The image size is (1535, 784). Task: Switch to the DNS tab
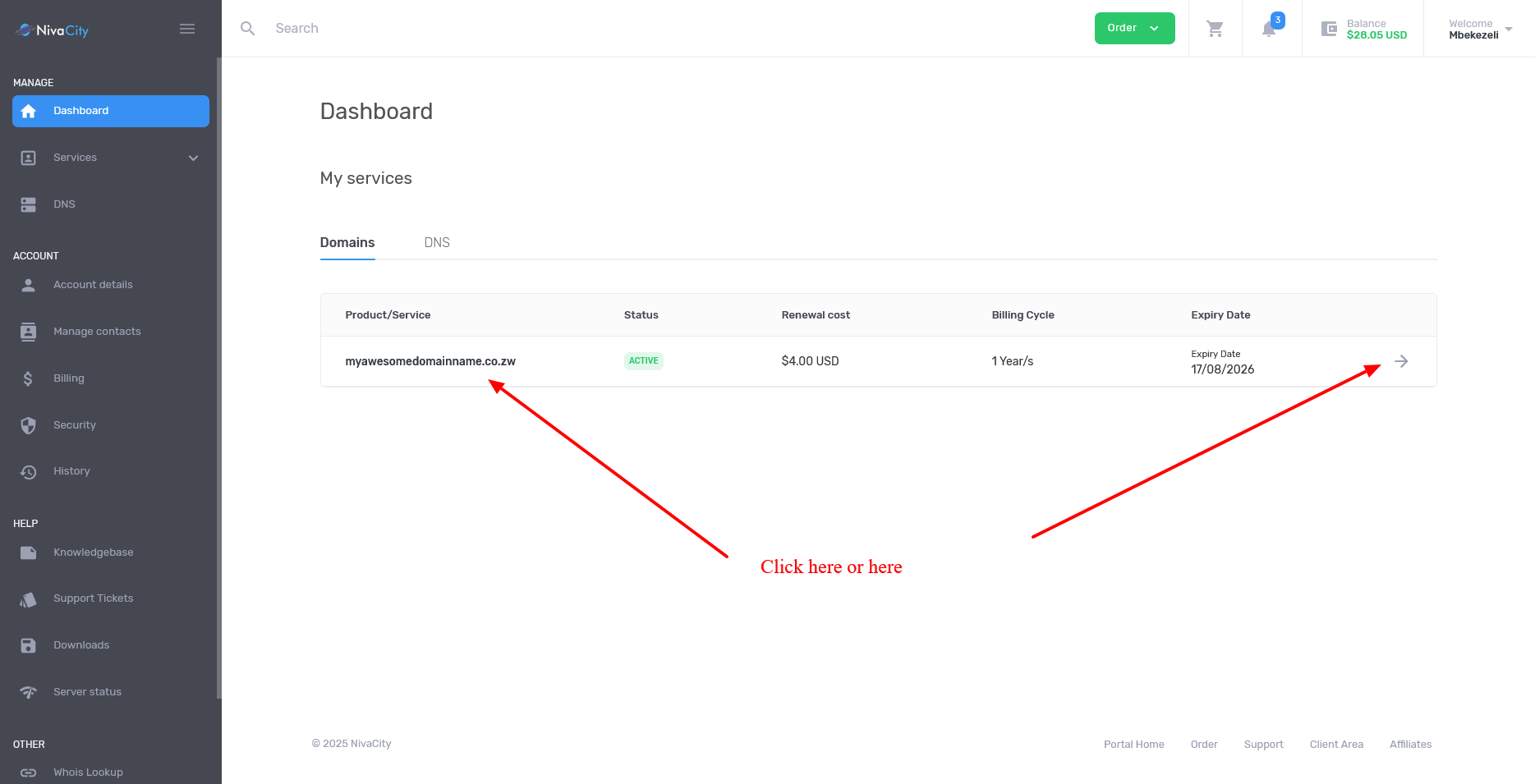(x=437, y=243)
